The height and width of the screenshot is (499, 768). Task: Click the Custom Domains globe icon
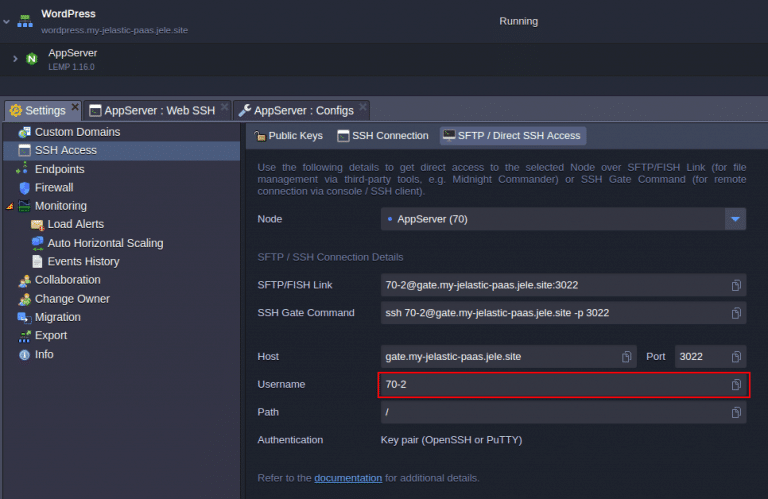24,132
